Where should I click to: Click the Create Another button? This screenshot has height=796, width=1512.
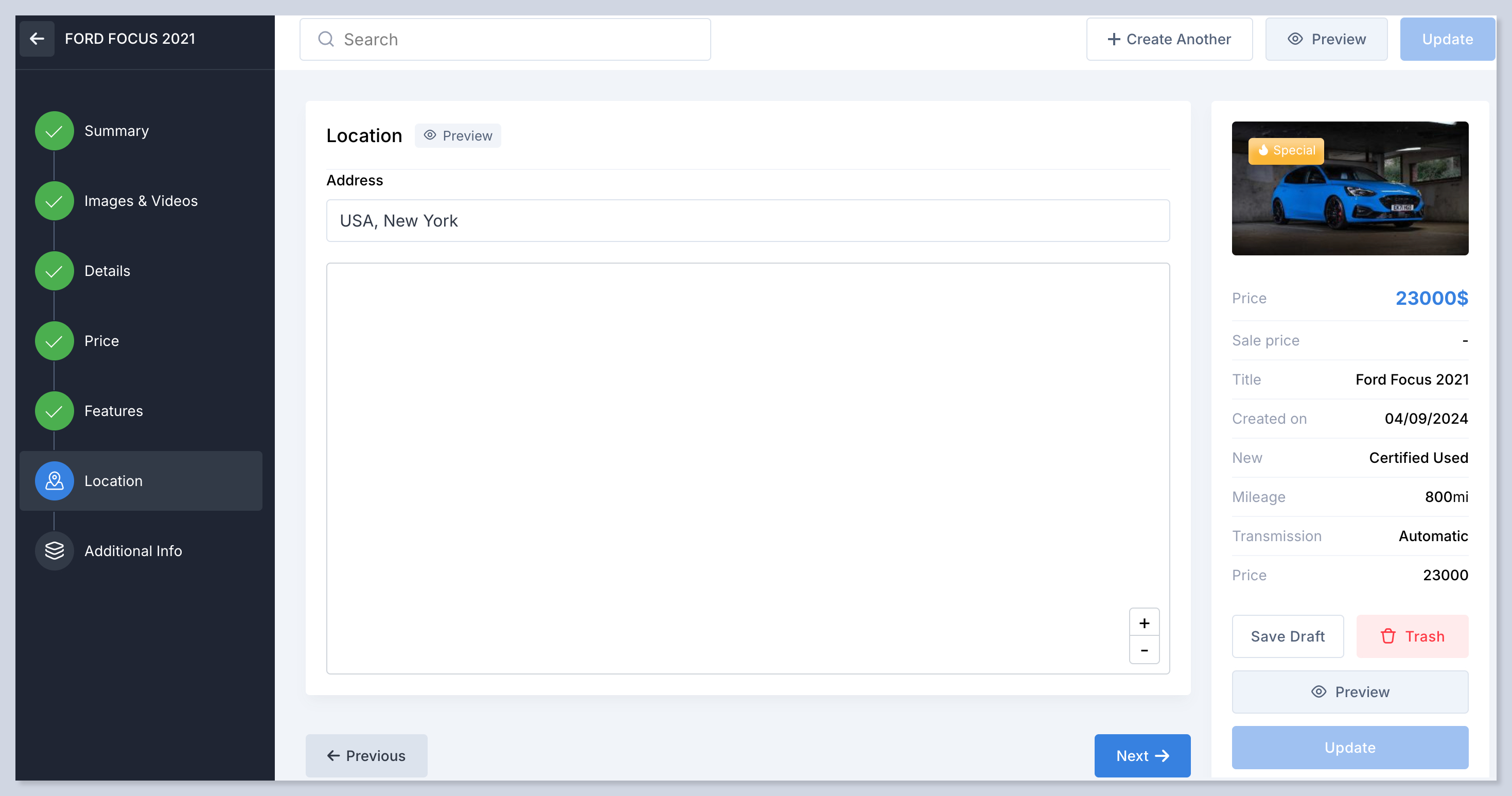(x=1169, y=39)
